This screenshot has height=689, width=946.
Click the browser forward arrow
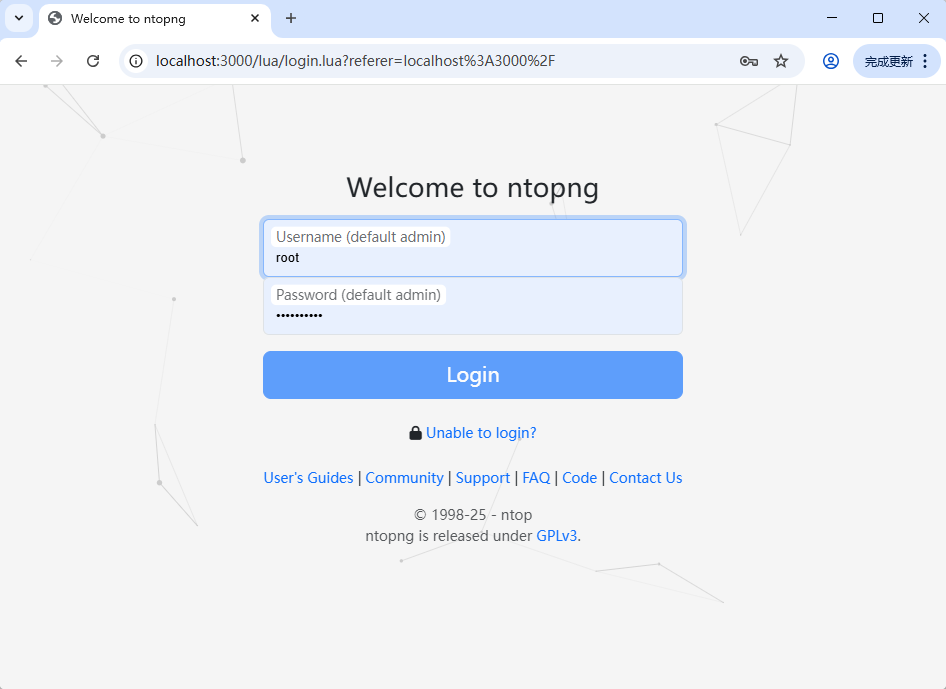point(57,61)
